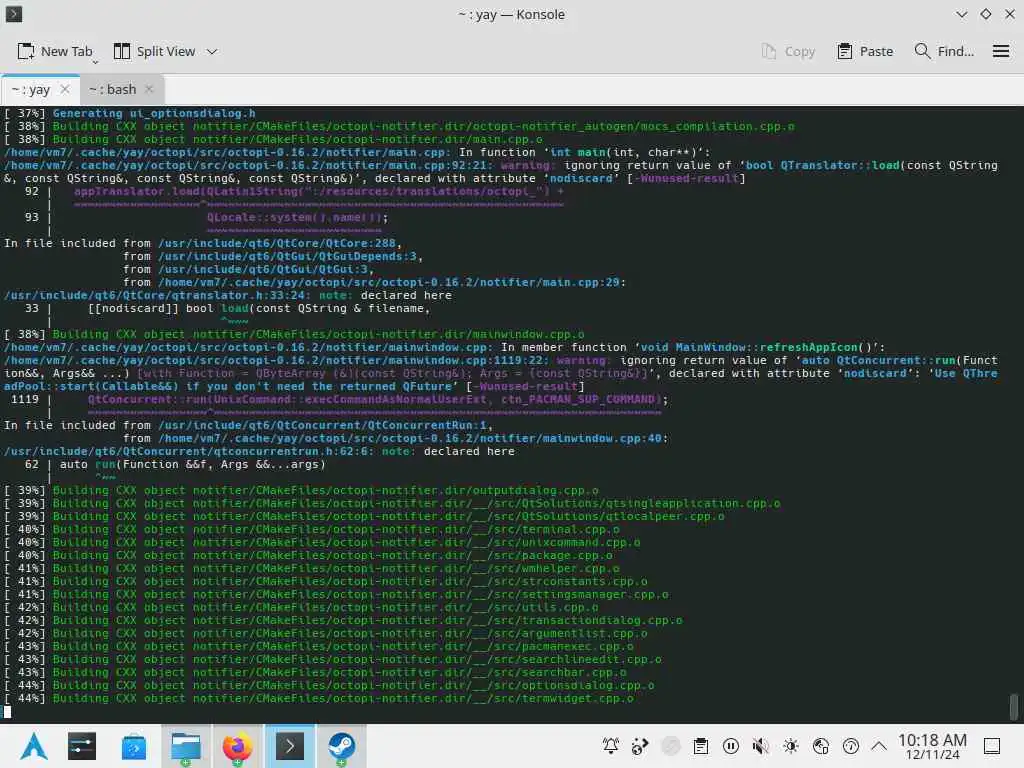
Task: Click the line mentioning searchbar.cpp.o
Action: 314,672
